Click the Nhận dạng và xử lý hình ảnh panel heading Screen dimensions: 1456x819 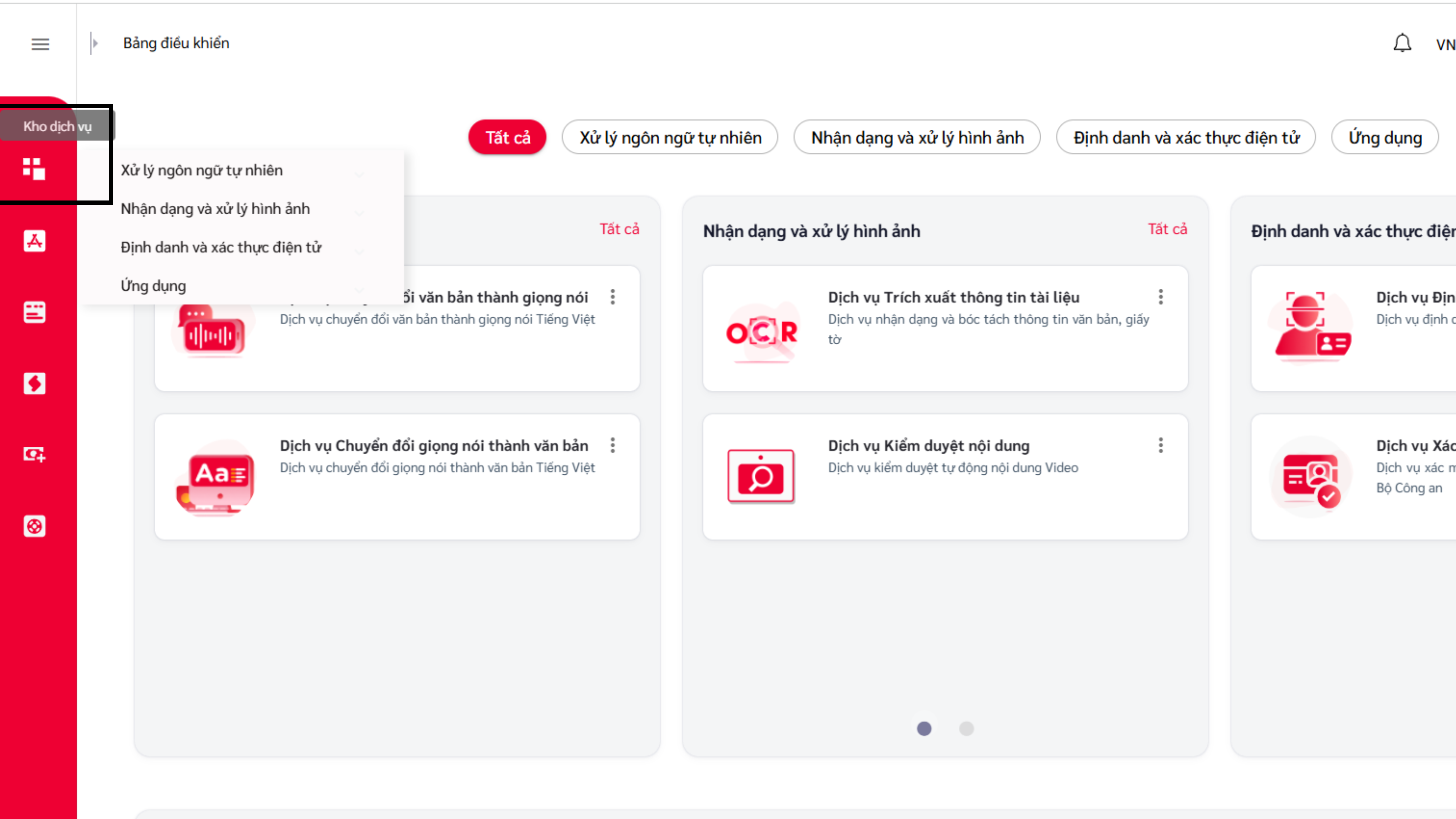coord(812,231)
